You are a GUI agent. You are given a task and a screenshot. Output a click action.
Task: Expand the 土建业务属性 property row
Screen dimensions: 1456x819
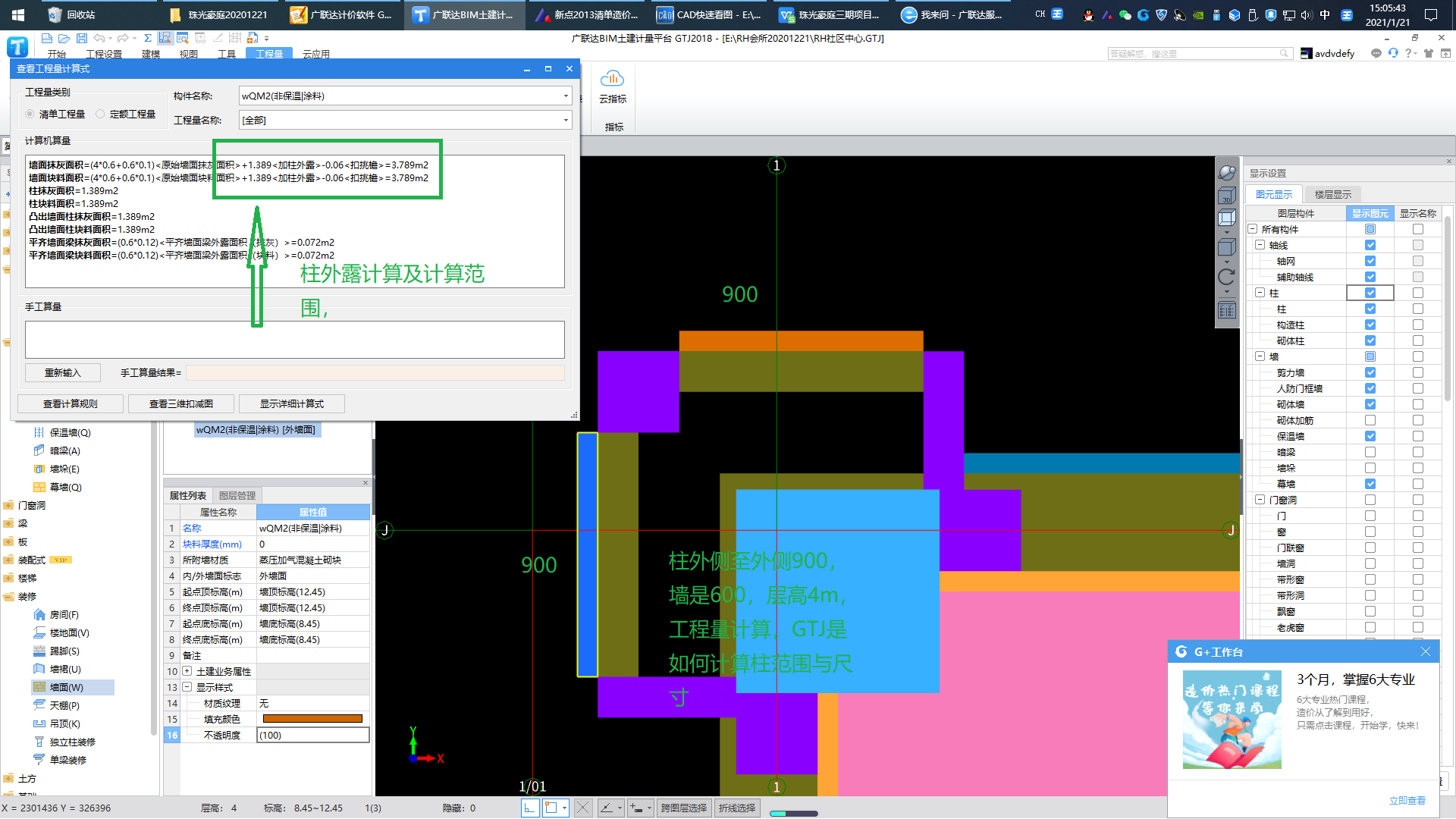[x=187, y=671]
